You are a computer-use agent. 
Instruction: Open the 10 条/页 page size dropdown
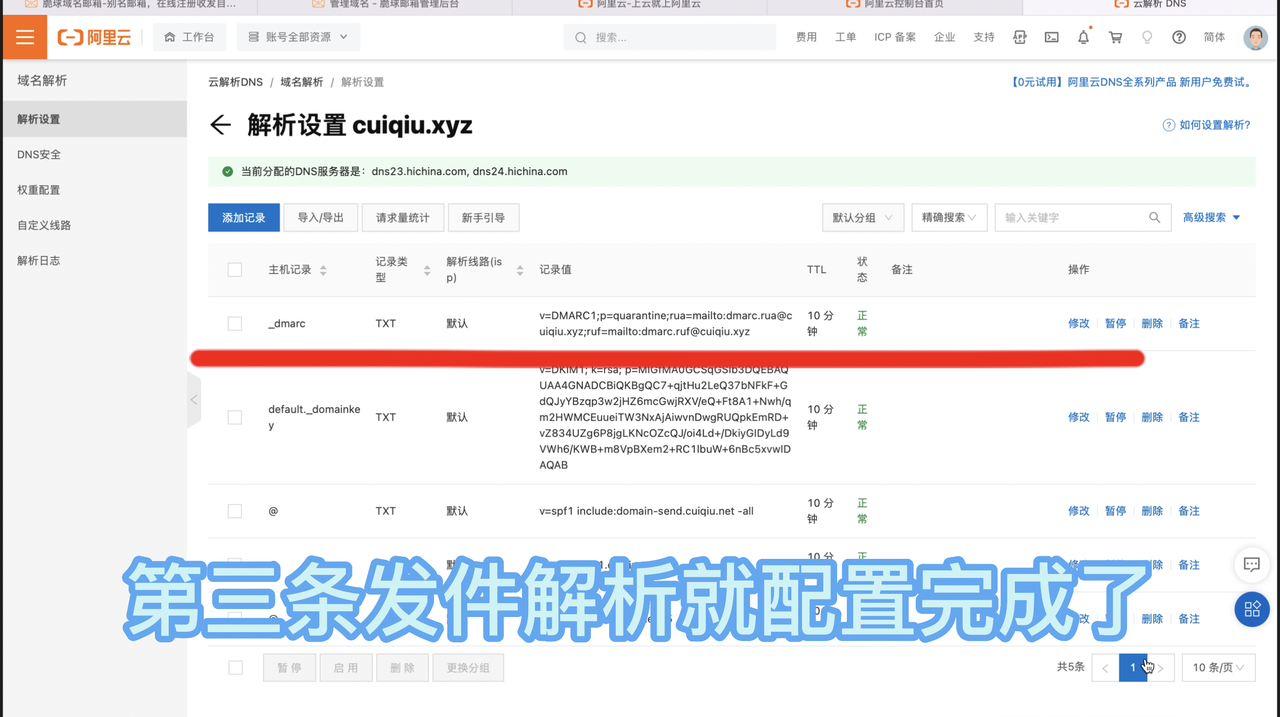pos(1218,668)
